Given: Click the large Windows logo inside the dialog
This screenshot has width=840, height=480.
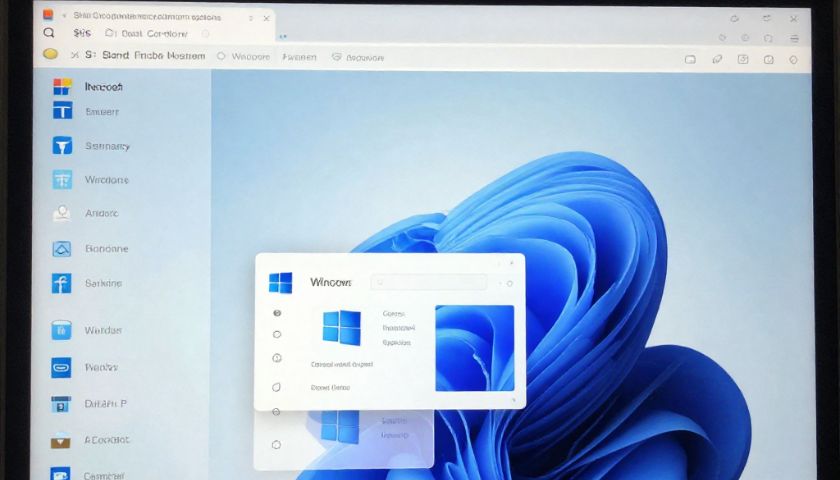Looking at the screenshot, I should (342, 327).
